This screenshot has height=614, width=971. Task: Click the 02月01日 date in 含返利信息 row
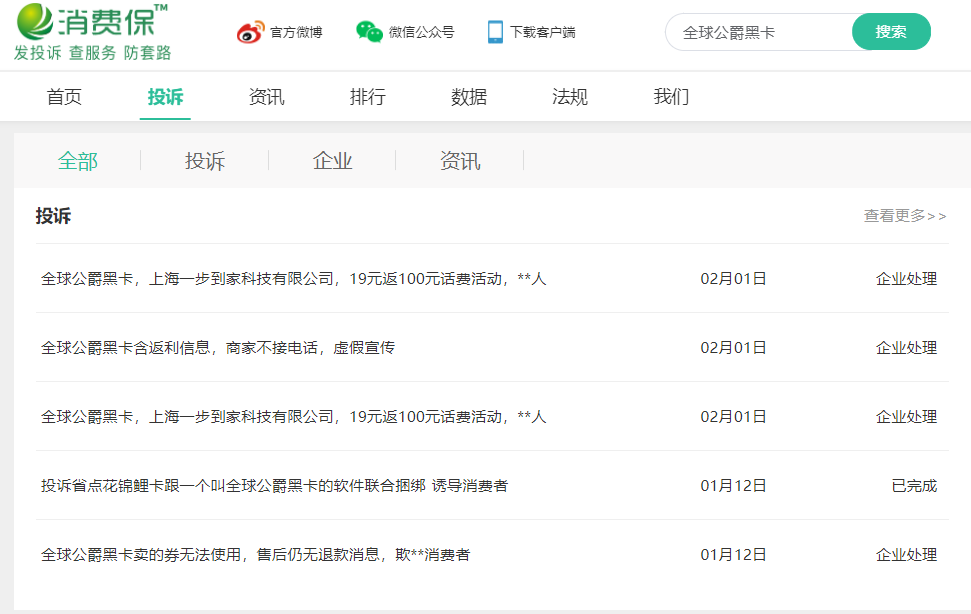[733, 348]
